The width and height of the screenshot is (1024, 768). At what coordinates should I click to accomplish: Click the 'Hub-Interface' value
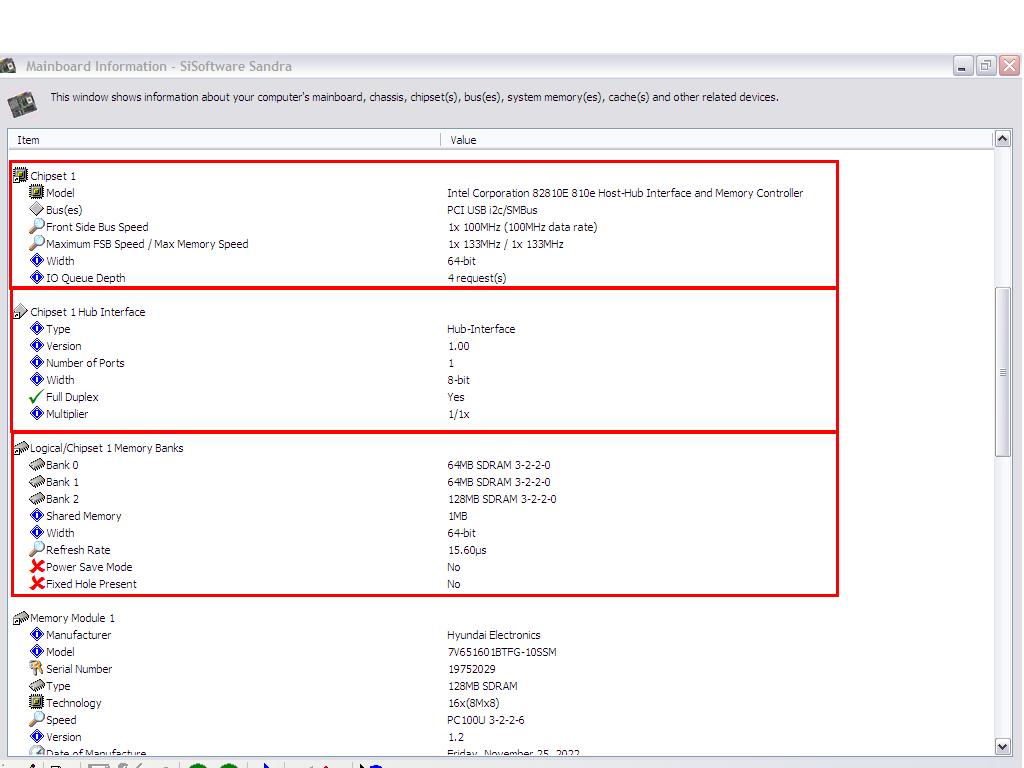(481, 328)
